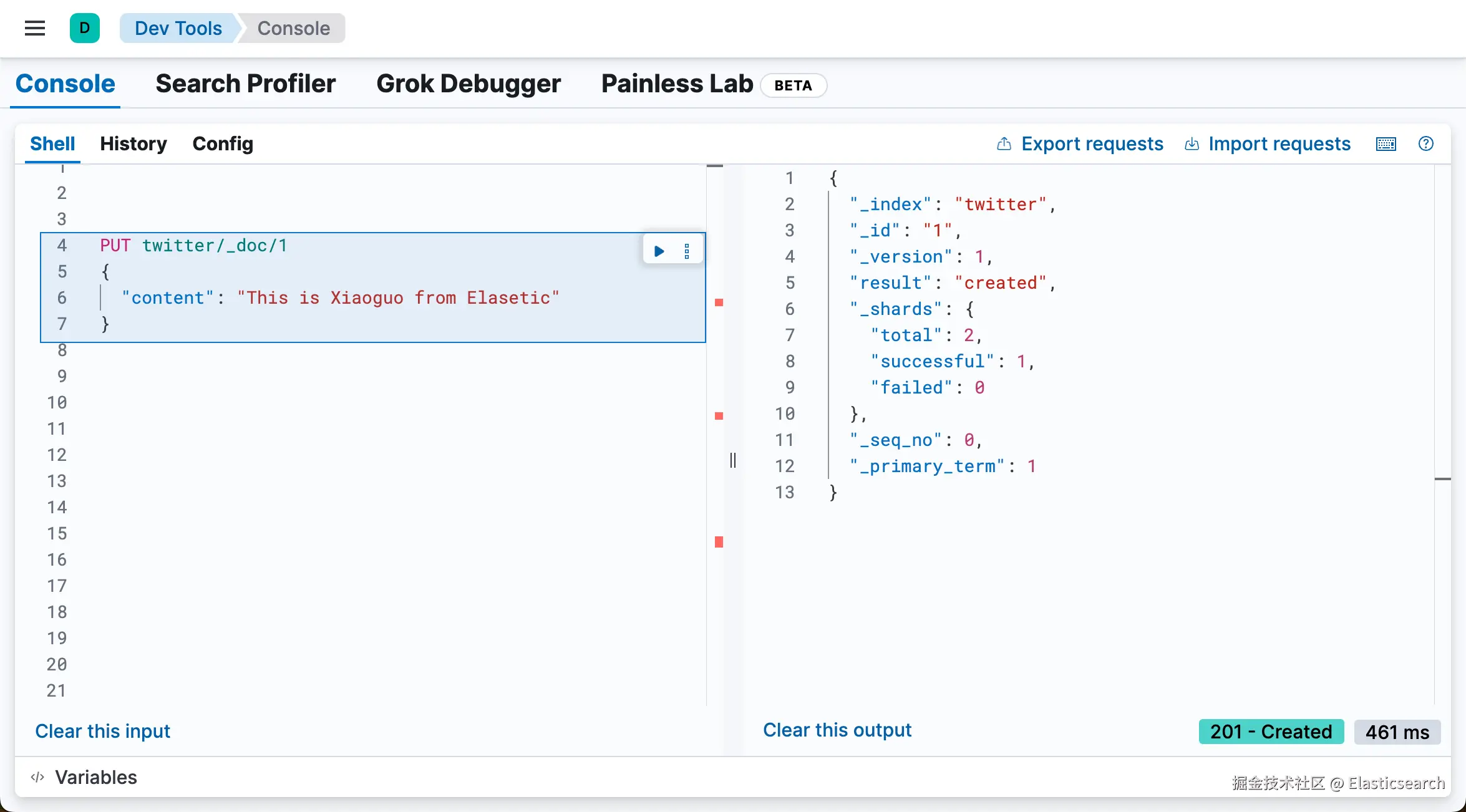Open the help question mark icon
Image resolution: width=1466 pixels, height=812 pixels.
[x=1426, y=144]
